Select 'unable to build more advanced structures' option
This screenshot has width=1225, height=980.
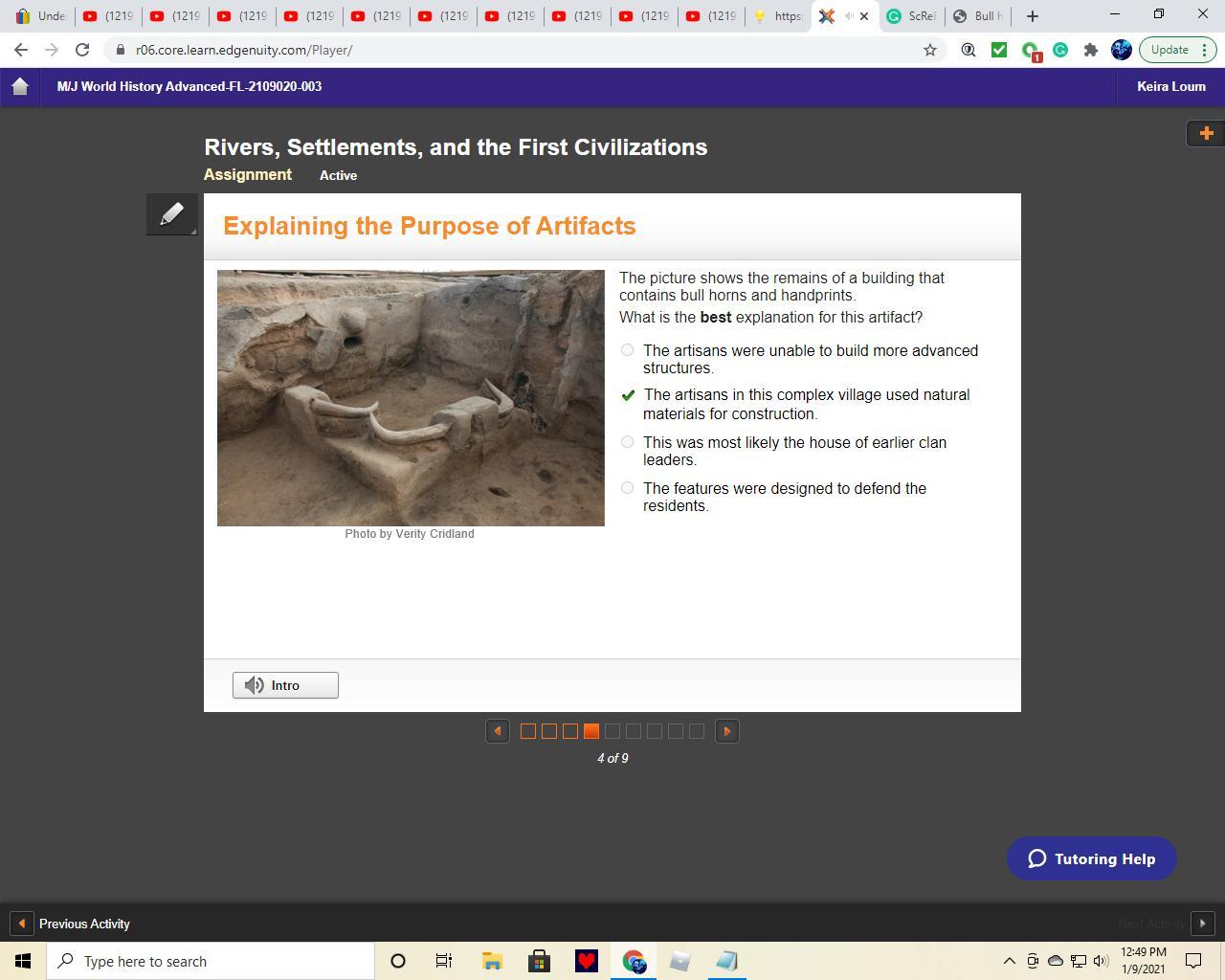click(627, 350)
